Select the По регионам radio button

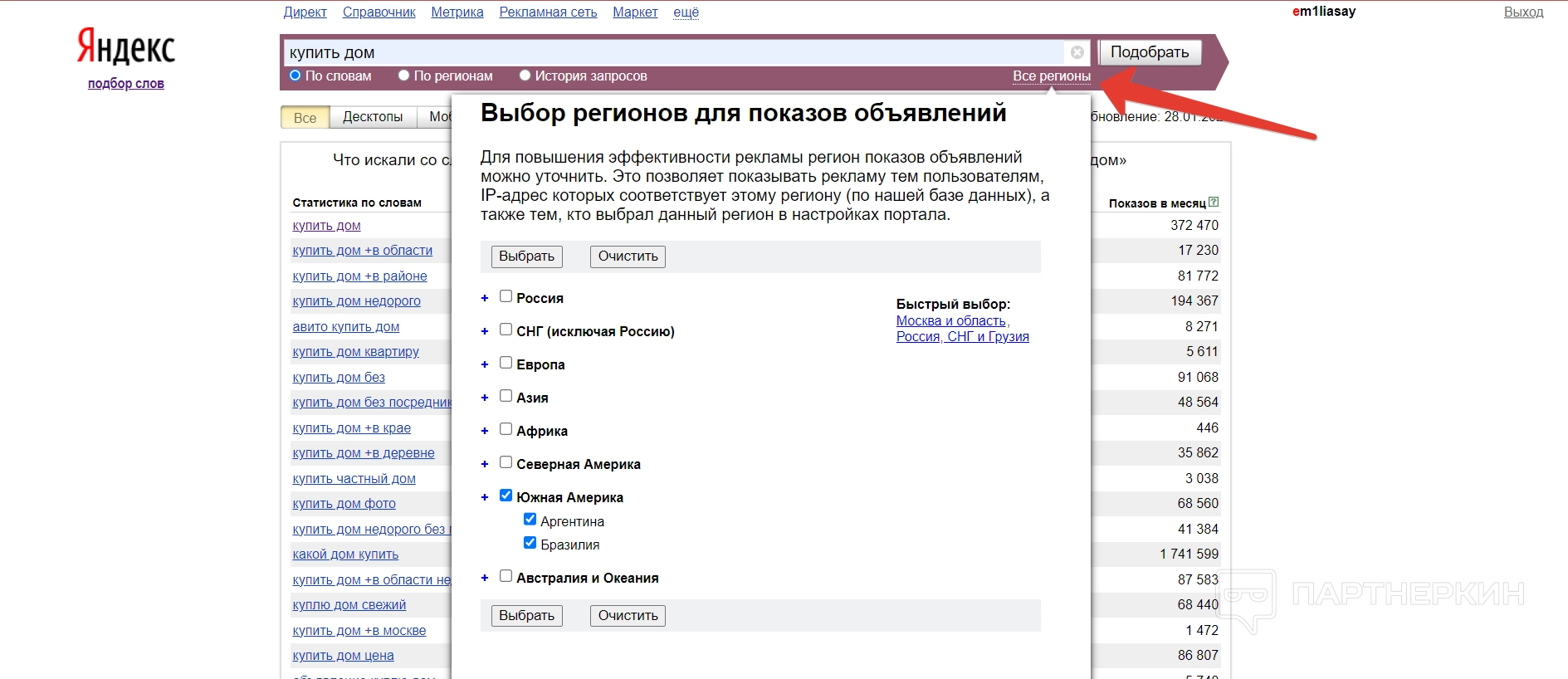pyautogui.click(x=403, y=76)
